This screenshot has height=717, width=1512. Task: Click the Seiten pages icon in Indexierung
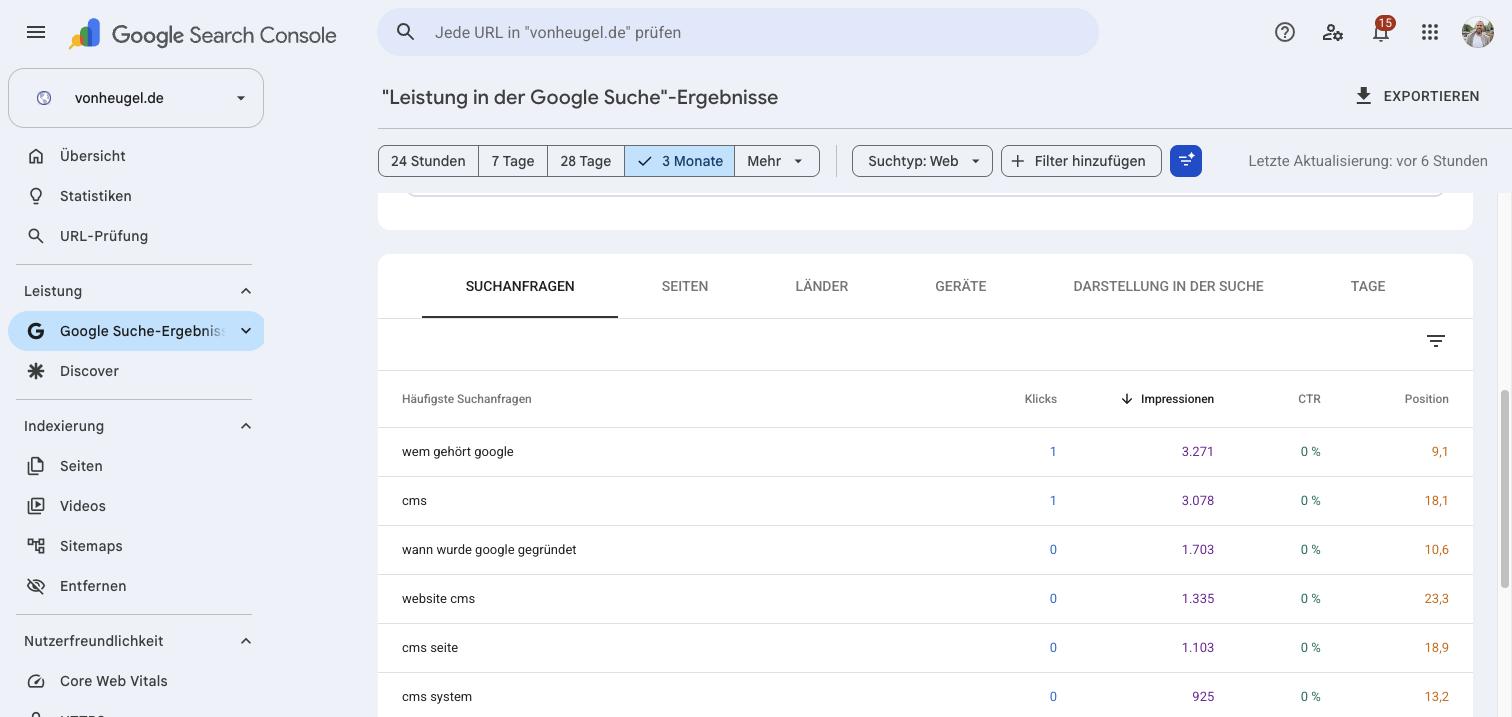pos(36,466)
